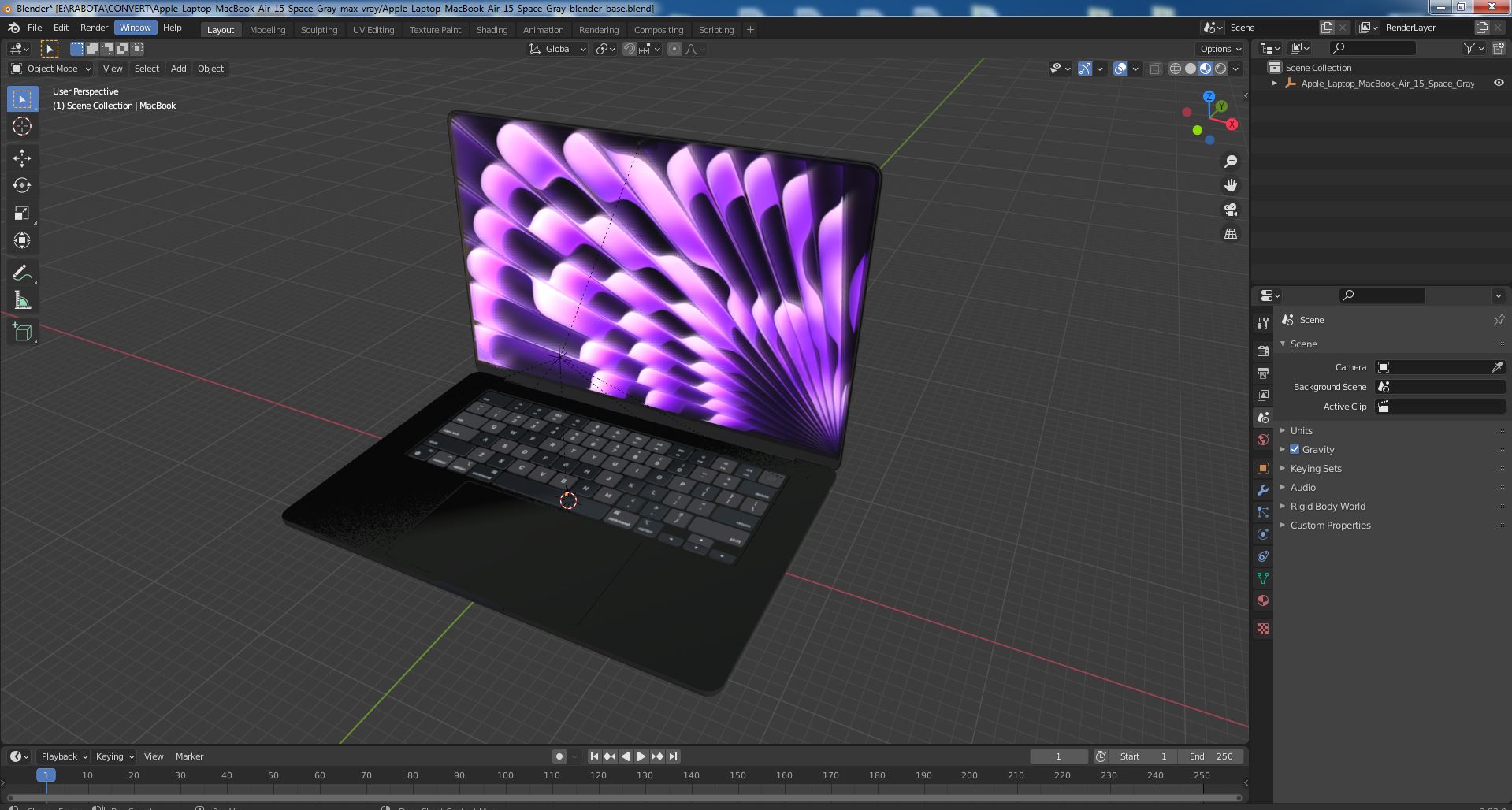Switch to the Shading workspace tab

click(x=492, y=30)
